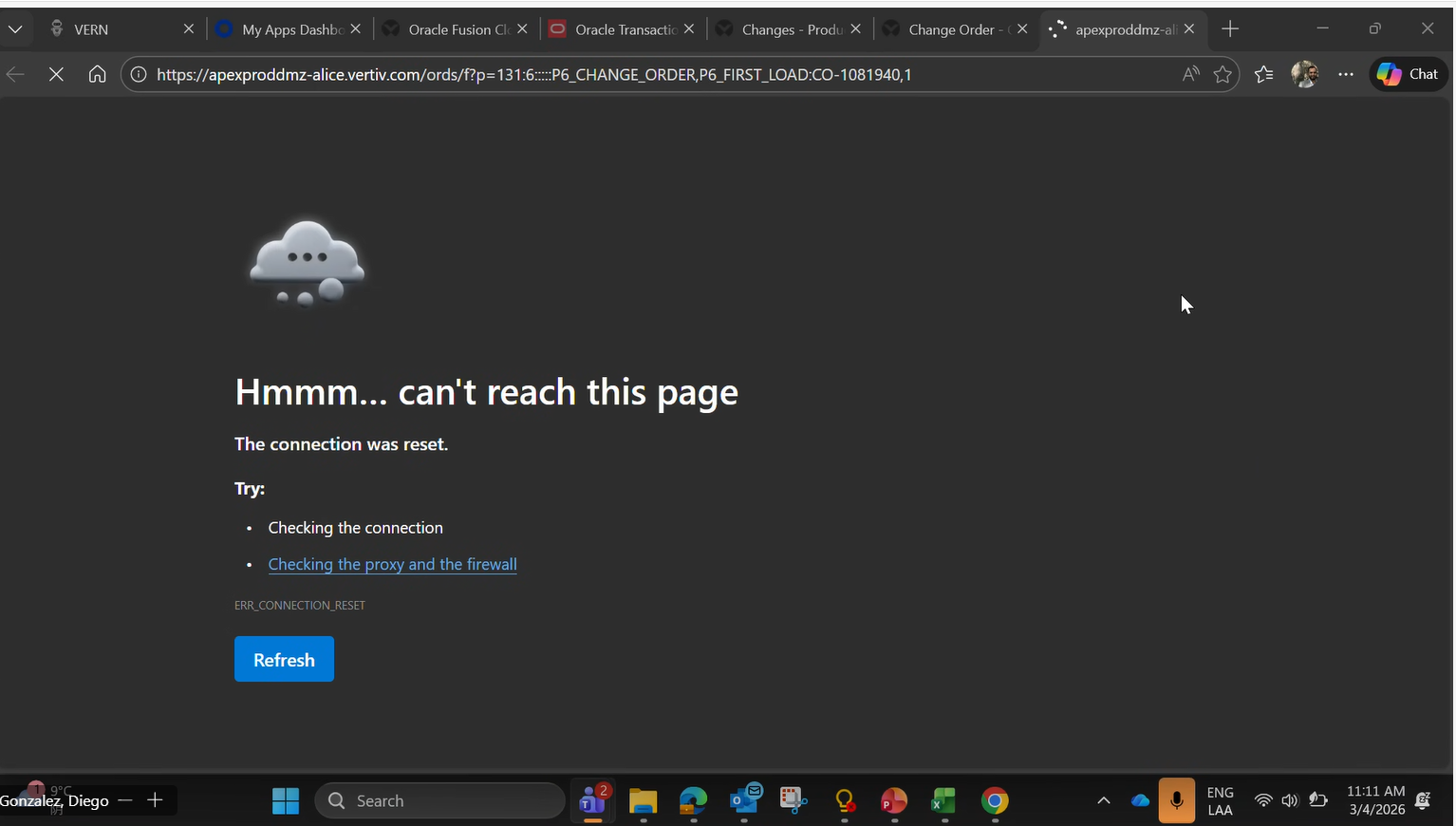Activate Read aloud icon in address bar
Screen dimensions: 1456x826
pos(1190,74)
